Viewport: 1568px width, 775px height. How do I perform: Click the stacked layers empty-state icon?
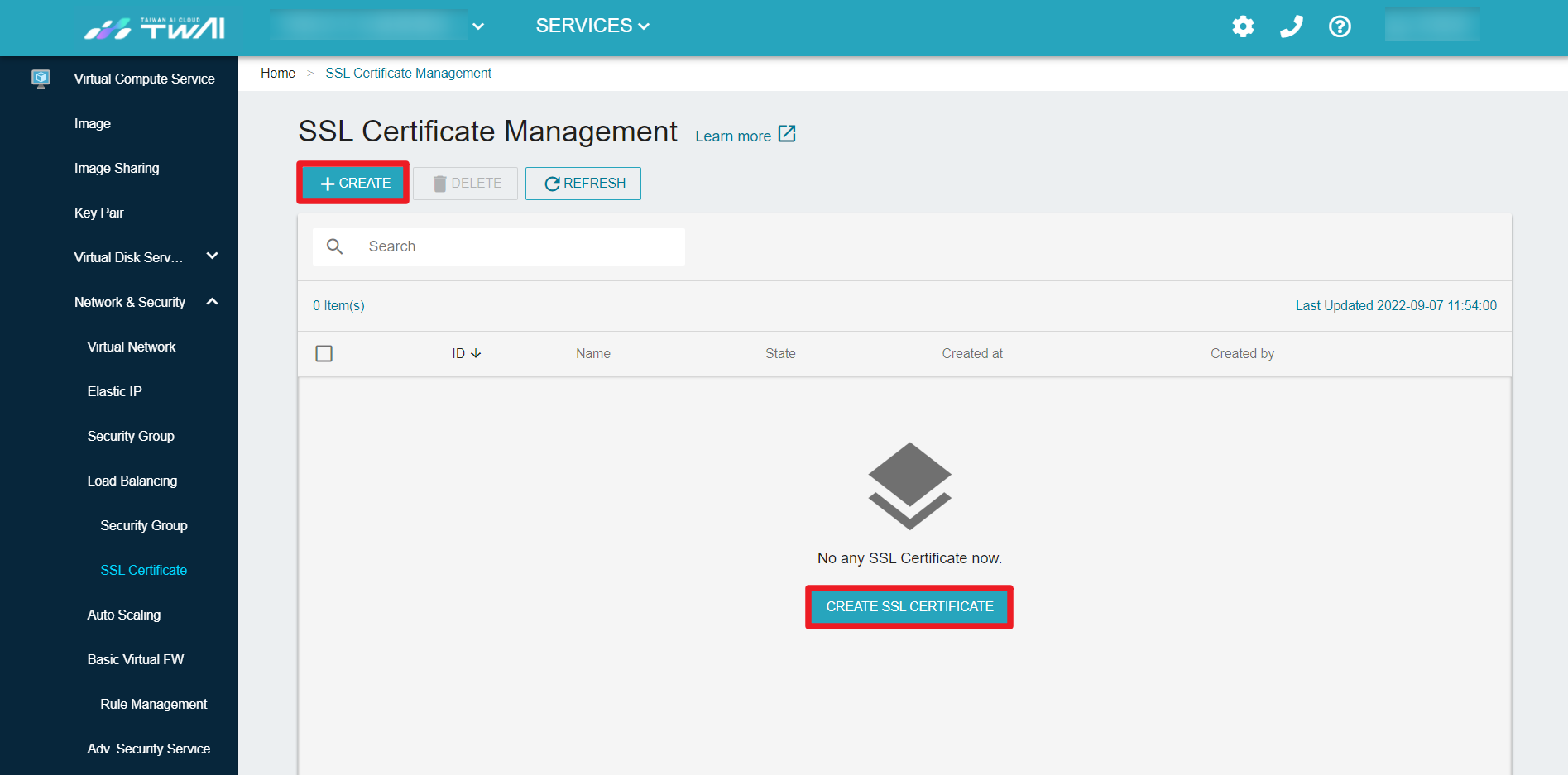pyautogui.click(x=909, y=486)
